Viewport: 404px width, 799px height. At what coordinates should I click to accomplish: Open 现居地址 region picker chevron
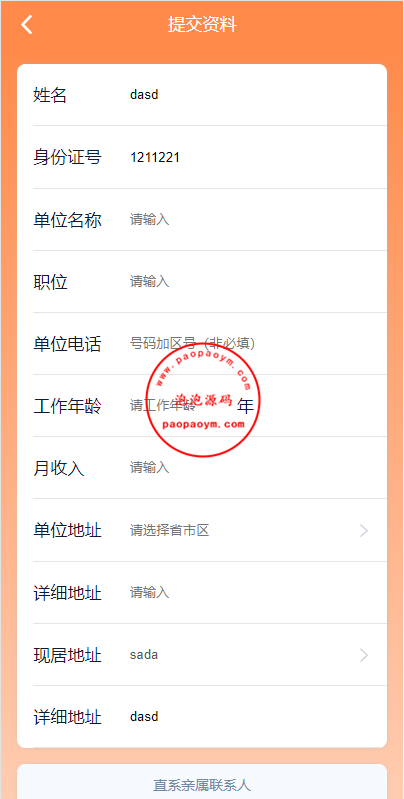point(364,655)
